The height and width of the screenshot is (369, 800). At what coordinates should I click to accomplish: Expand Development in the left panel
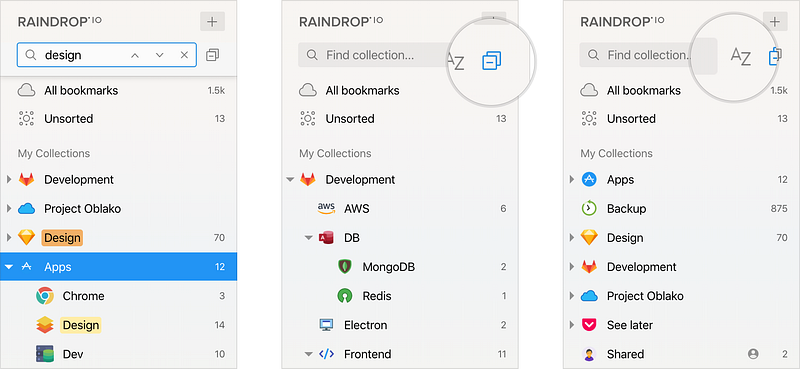click(x=8, y=180)
